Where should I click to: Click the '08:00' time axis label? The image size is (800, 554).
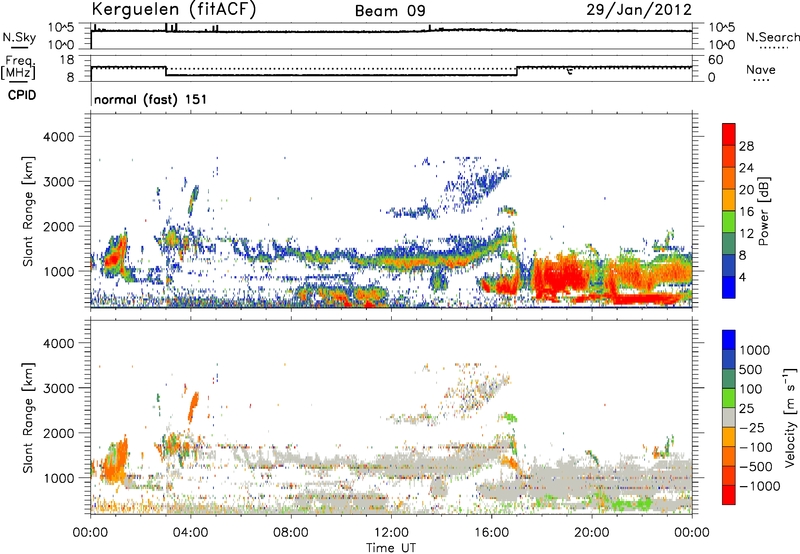point(291,533)
